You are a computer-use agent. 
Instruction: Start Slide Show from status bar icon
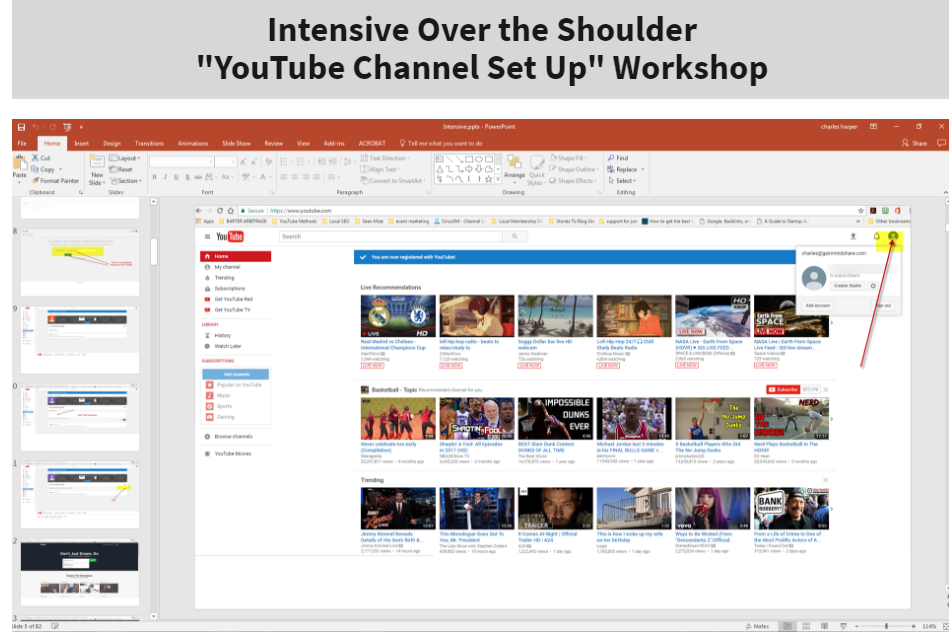(843, 627)
